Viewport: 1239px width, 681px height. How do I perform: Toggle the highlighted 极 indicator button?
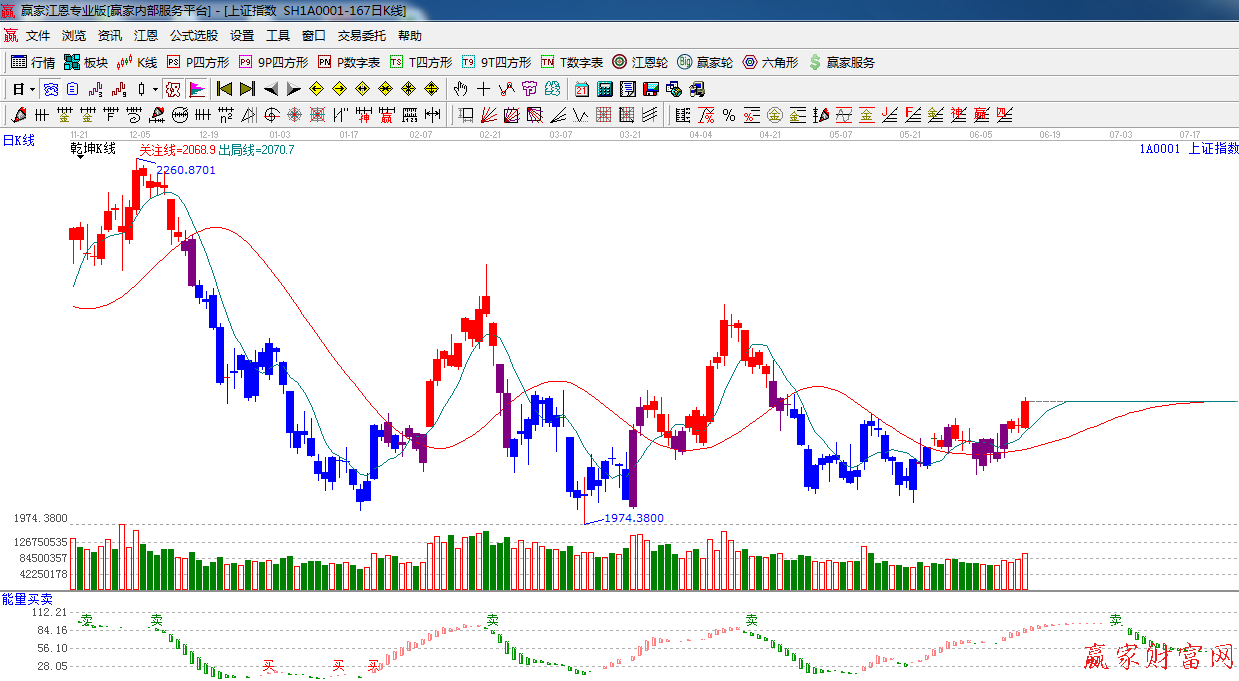pyautogui.click(x=173, y=89)
